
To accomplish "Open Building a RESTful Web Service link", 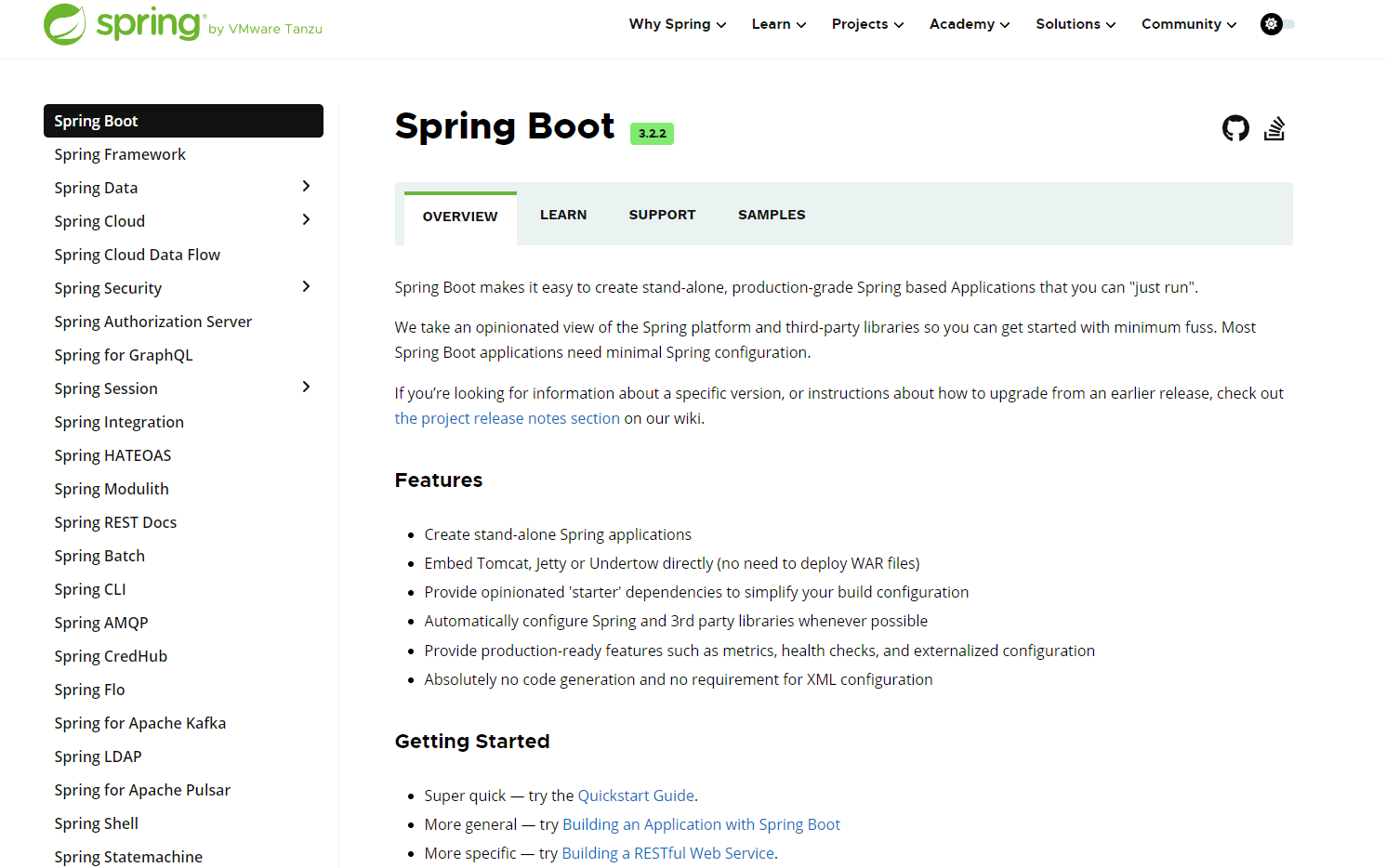I will (x=667, y=853).
